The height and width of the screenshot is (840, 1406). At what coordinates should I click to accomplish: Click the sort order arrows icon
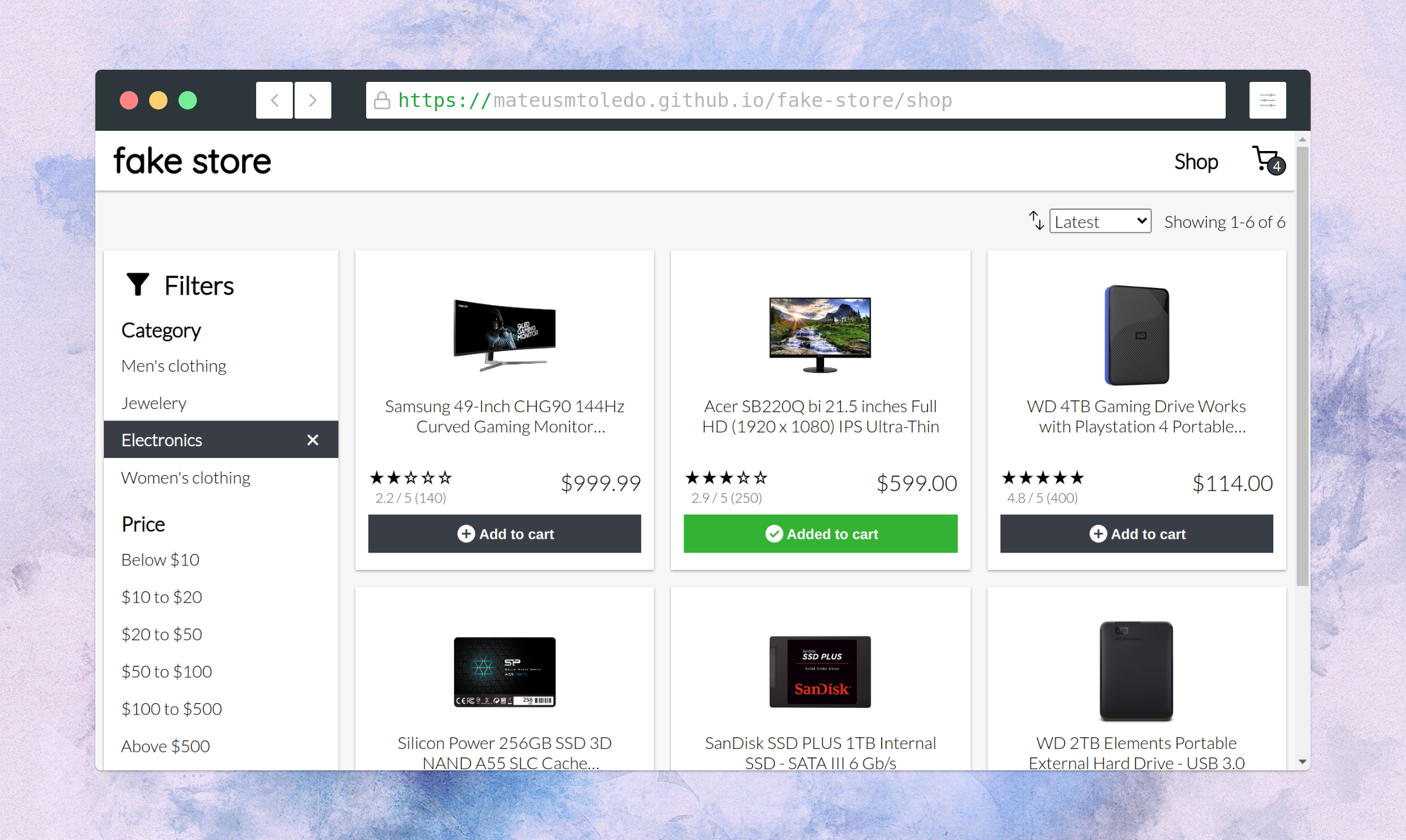pos(1036,221)
